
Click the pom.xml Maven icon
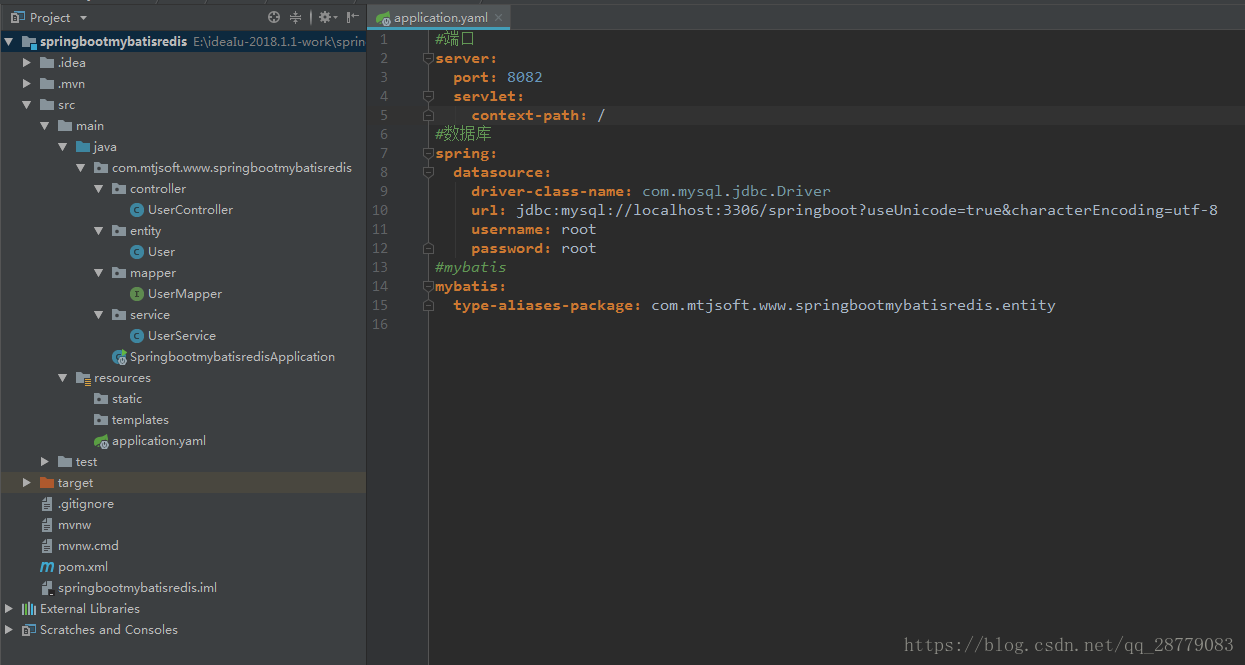tap(47, 567)
